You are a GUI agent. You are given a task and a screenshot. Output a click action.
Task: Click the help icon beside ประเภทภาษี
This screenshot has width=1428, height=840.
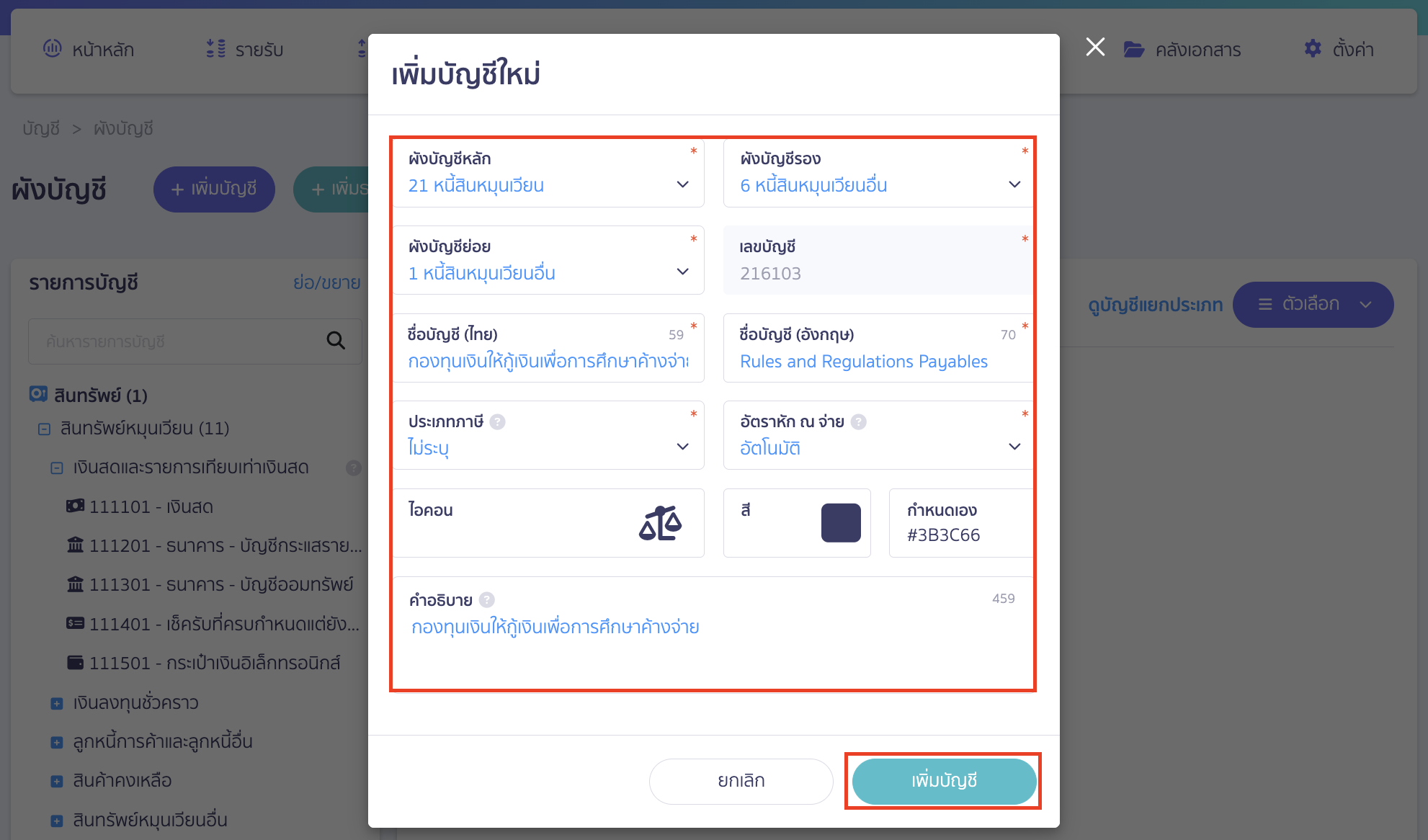click(497, 421)
